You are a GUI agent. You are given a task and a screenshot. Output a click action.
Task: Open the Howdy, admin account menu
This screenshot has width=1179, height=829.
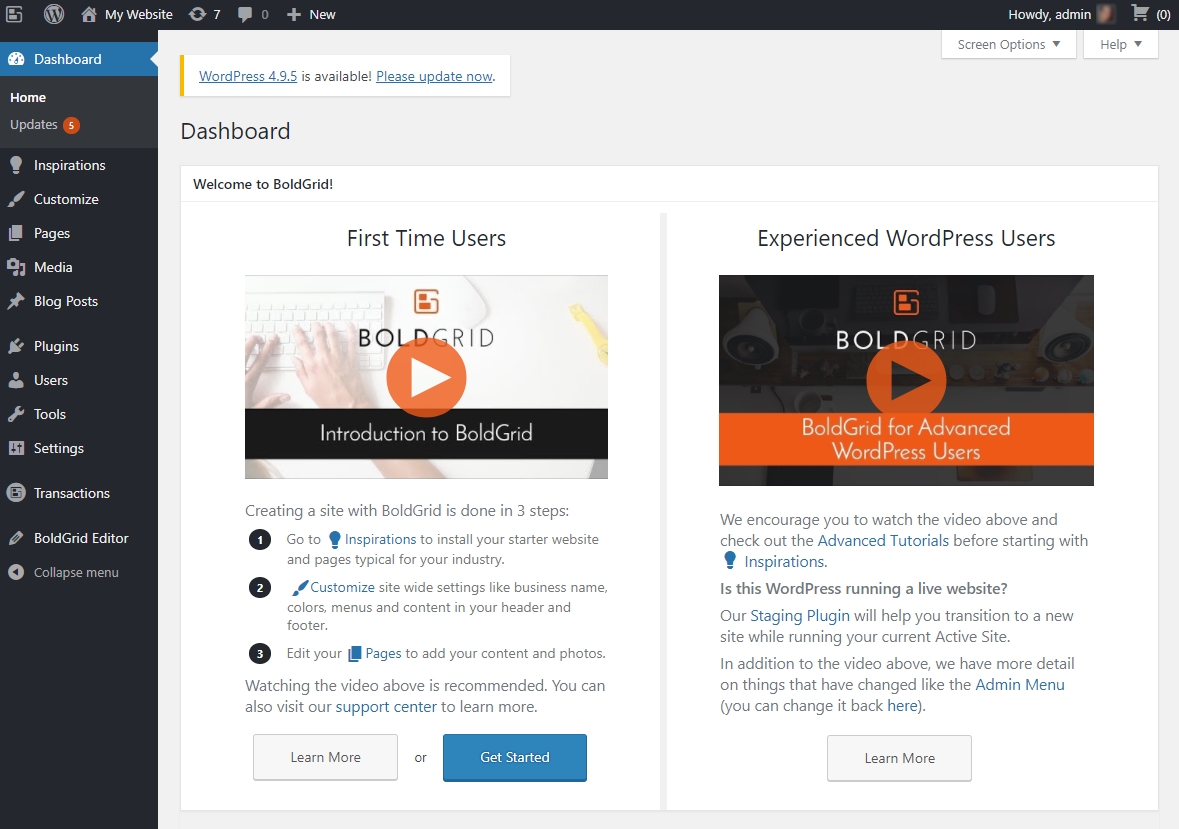pyautogui.click(x=1061, y=14)
